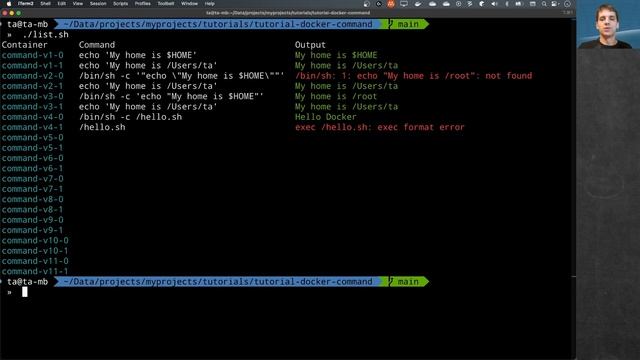The width and height of the screenshot is (640, 360).
Task: Click the Docker whale menu bar icon
Action: click(x=418, y=4)
